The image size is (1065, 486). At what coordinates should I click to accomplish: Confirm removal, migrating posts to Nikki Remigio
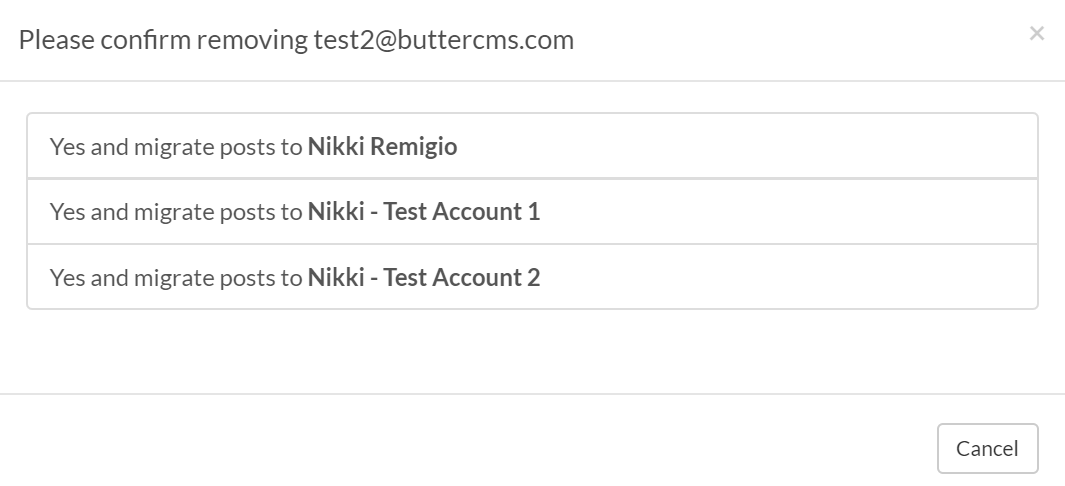click(x=532, y=147)
